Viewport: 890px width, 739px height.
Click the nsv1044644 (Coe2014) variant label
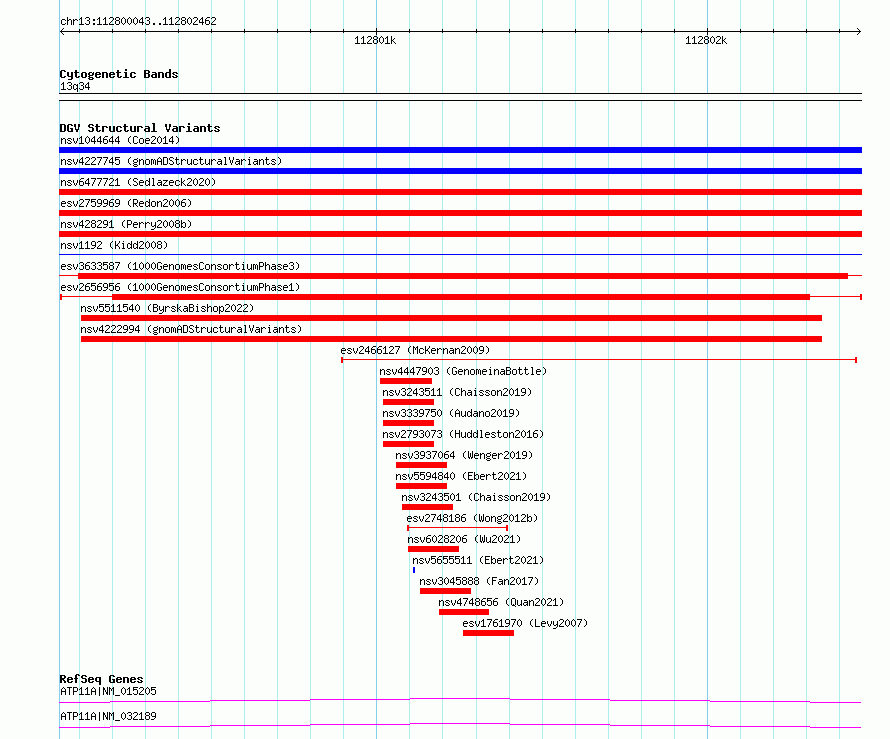pyautogui.click(x=120, y=140)
